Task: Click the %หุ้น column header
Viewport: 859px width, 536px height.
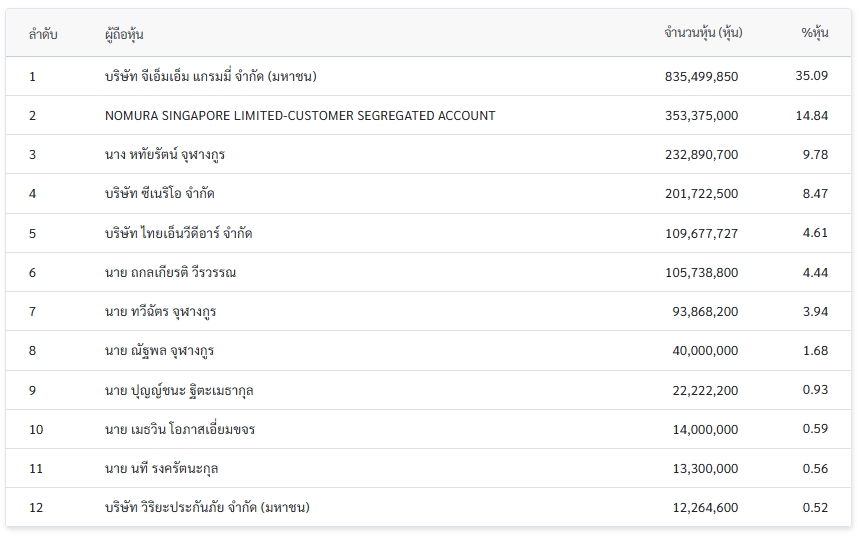Action: (x=815, y=33)
